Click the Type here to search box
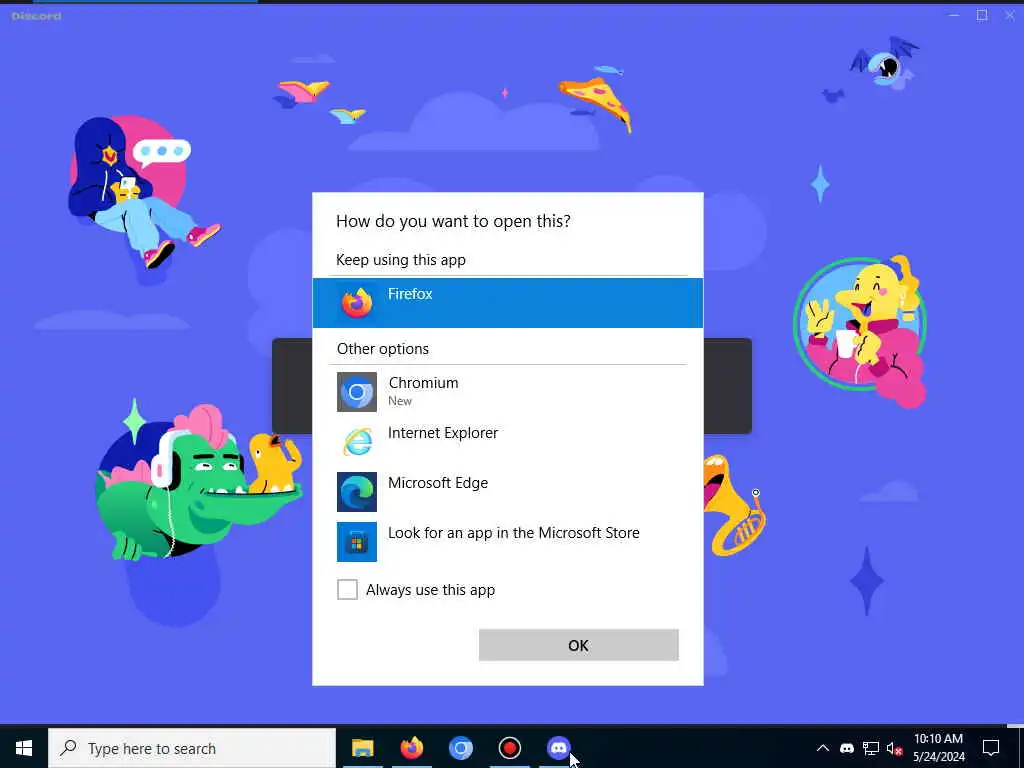 click(192, 748)
